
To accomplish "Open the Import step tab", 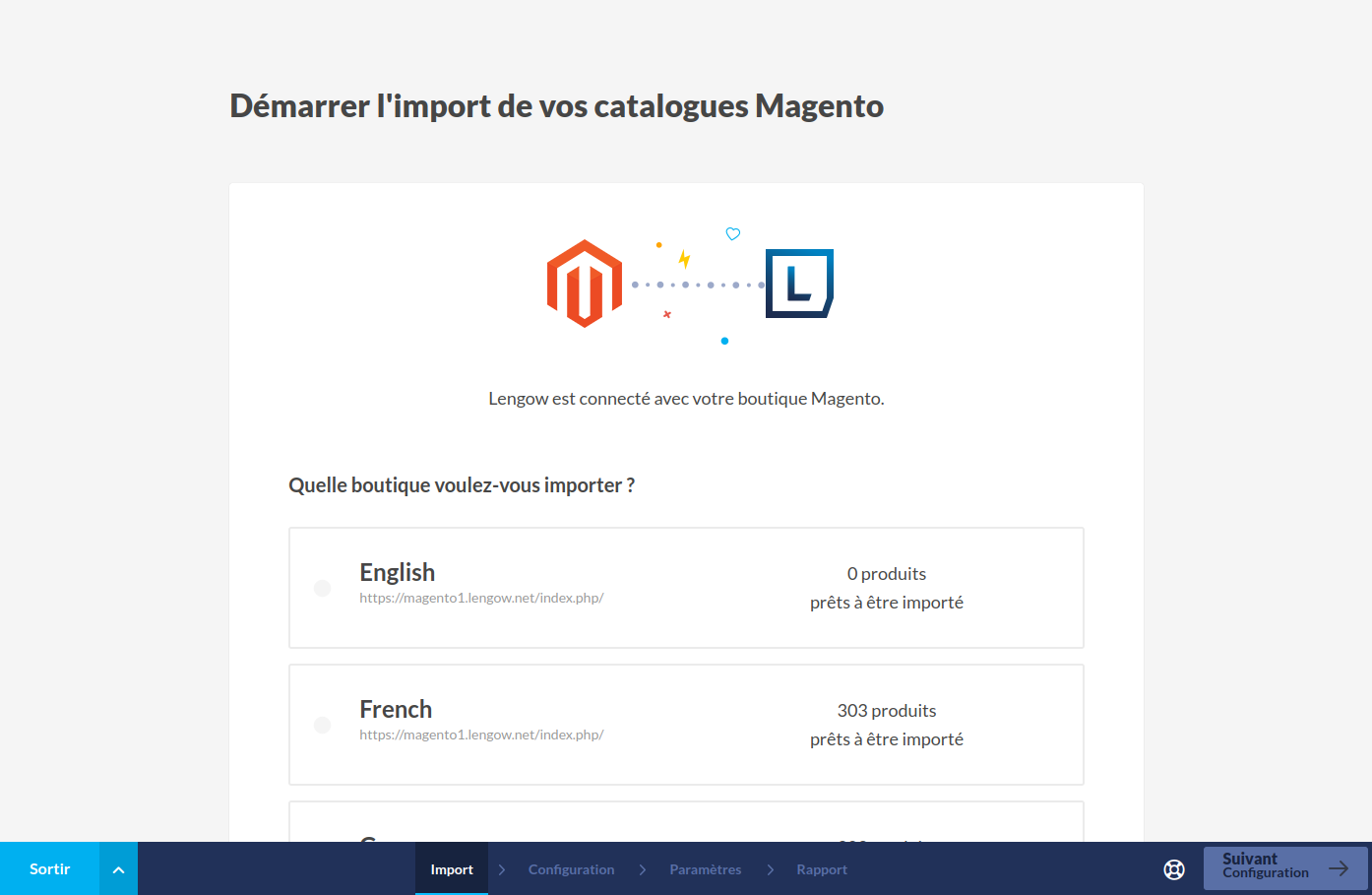I will [452, 869].
